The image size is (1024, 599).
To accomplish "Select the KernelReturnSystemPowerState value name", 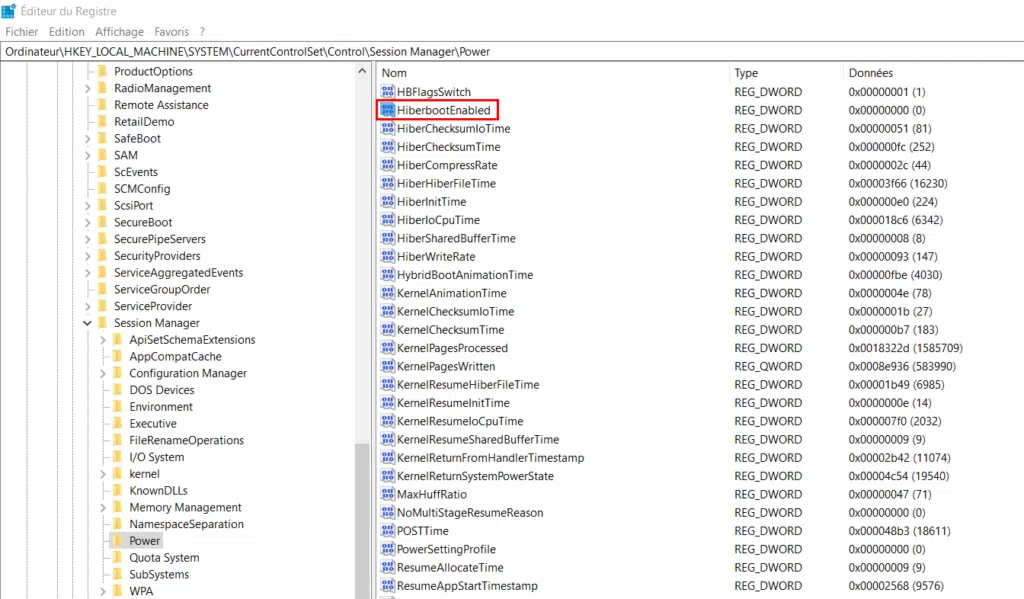I will click(475, 476).
